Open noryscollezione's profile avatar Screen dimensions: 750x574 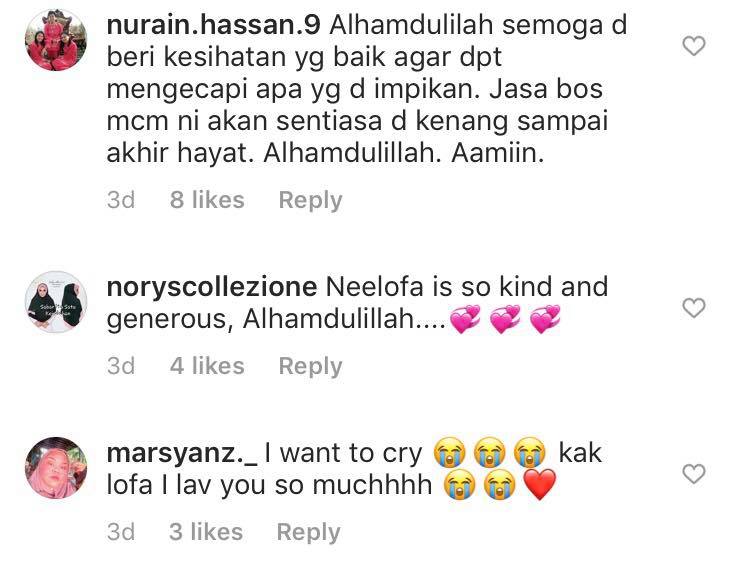(x=56, y=302)
